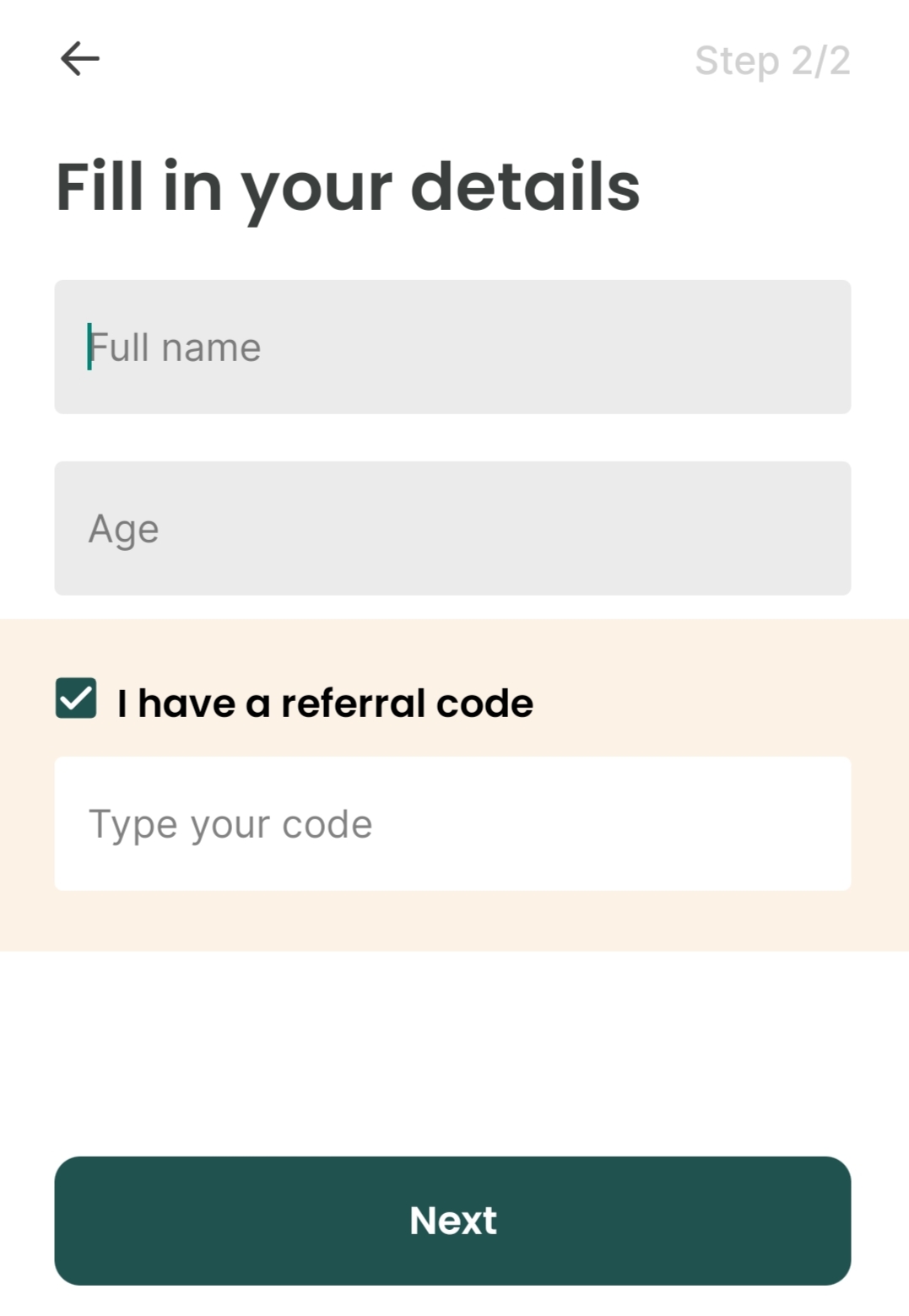
Task: Click the 'Fill in your details' heading
Action: pyautogui.click(x=346, y=187)
